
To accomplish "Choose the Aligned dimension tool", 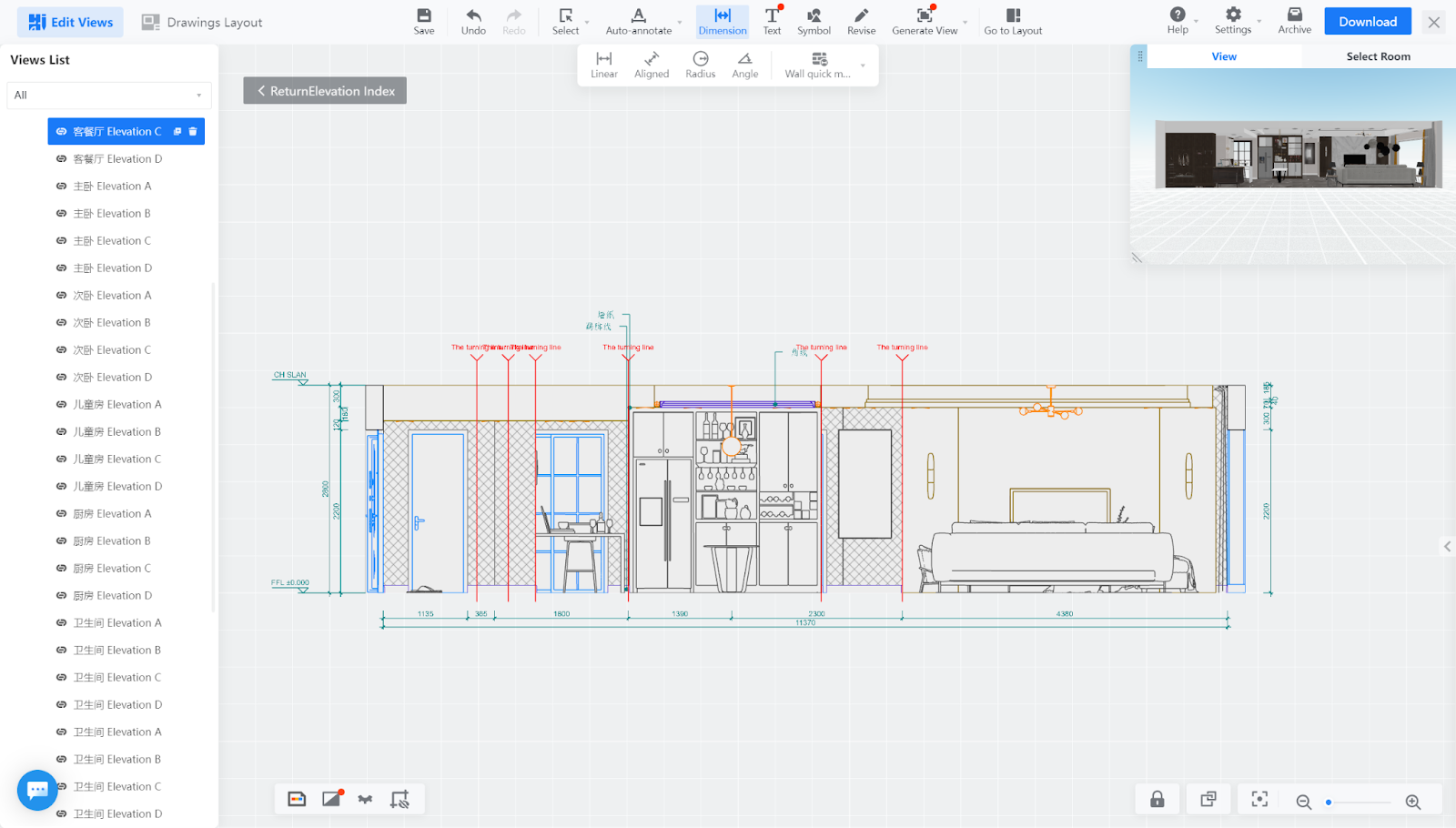I will [652, 65].
